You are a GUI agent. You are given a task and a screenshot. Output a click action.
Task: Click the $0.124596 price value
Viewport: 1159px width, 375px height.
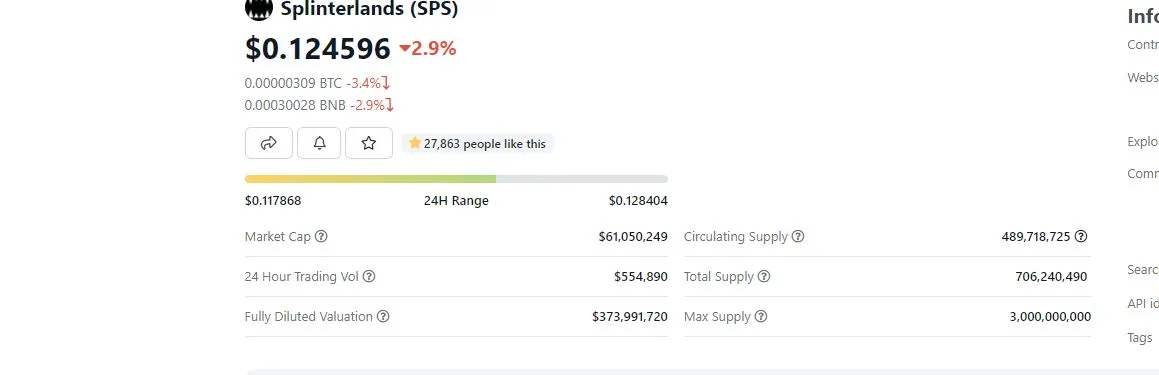pyautogui.click(x=318, y=49)
